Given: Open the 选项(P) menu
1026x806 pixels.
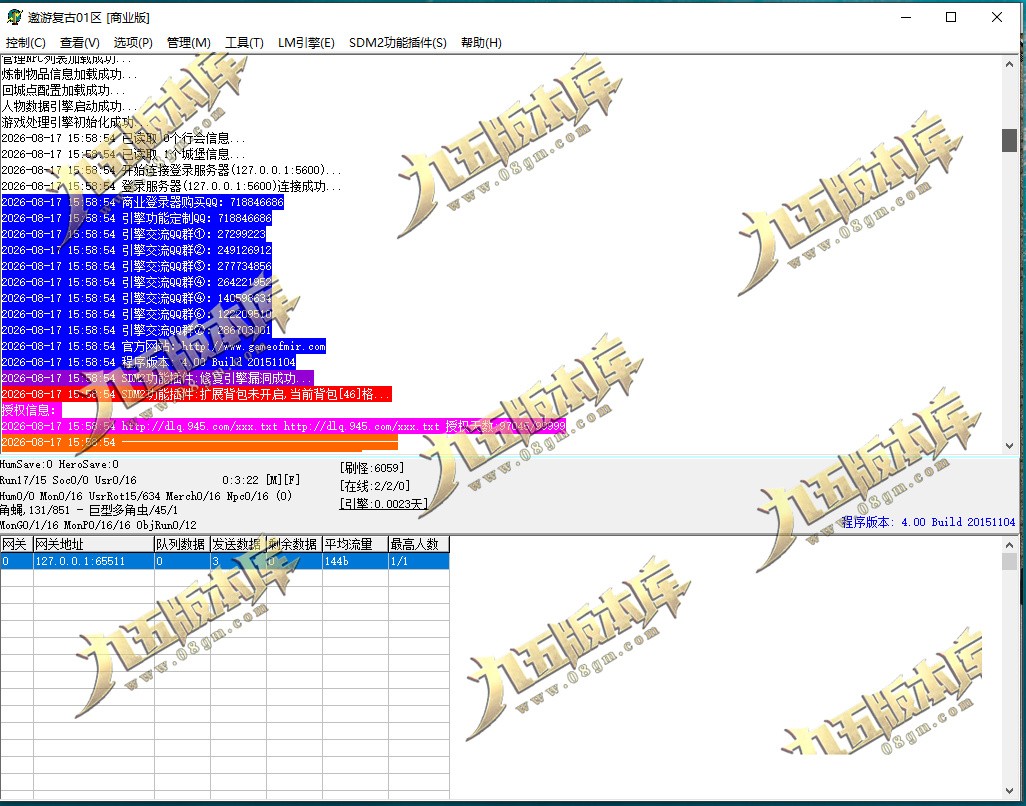Looking at the screenshot, I should 133,43.
